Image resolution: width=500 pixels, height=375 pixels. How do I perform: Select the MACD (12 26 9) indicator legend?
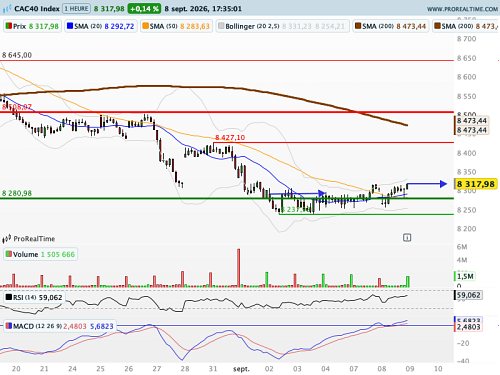[x=60, y=326]
